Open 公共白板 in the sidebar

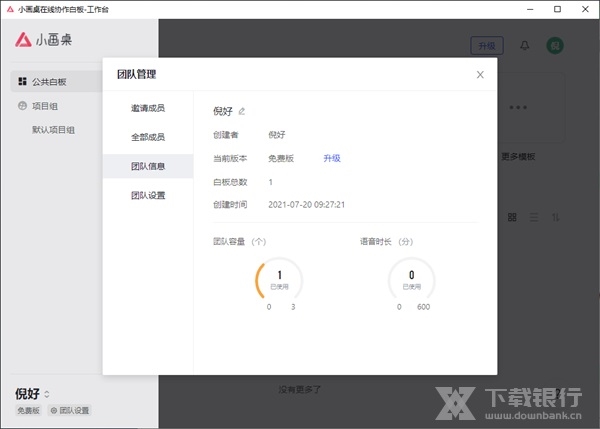click(x=56, y=82)
